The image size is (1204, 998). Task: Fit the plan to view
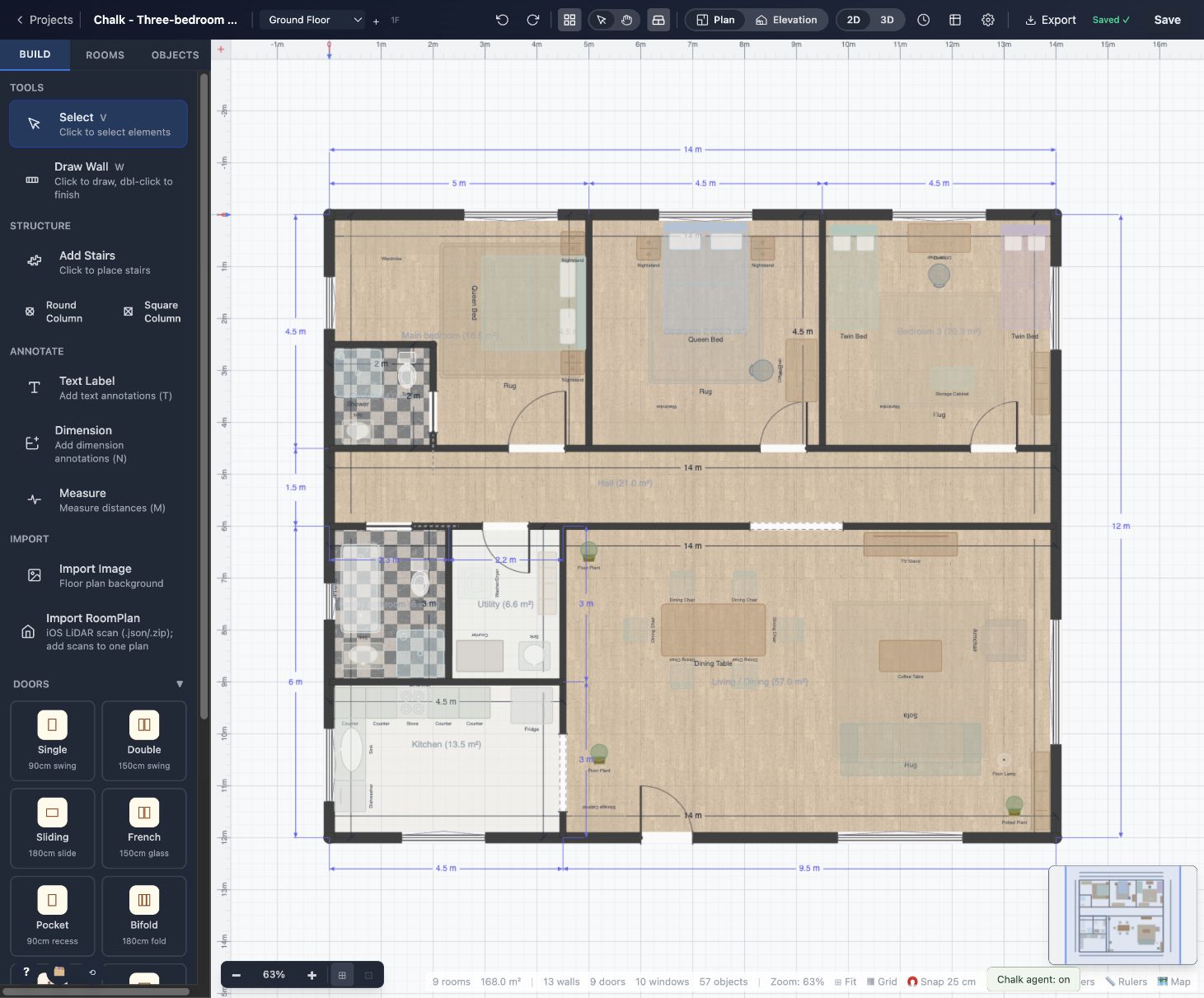click(x=846, y=982)
